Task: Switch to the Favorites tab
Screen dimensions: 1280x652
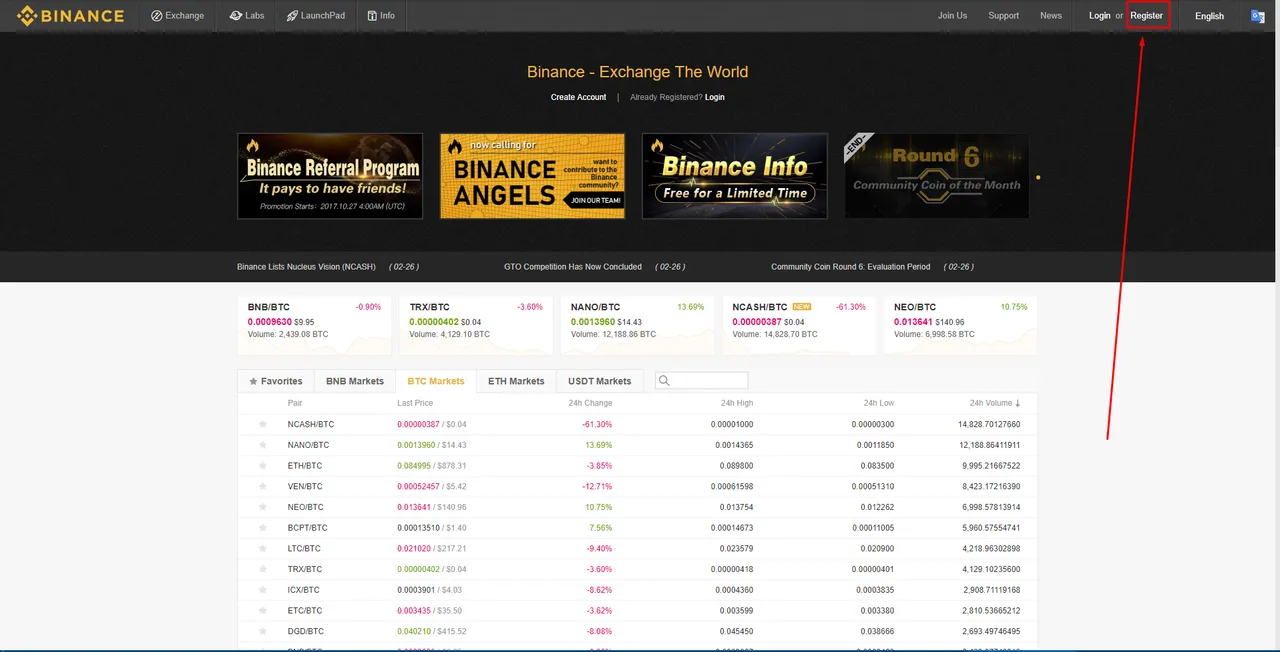Action: [x=276, y=381]
